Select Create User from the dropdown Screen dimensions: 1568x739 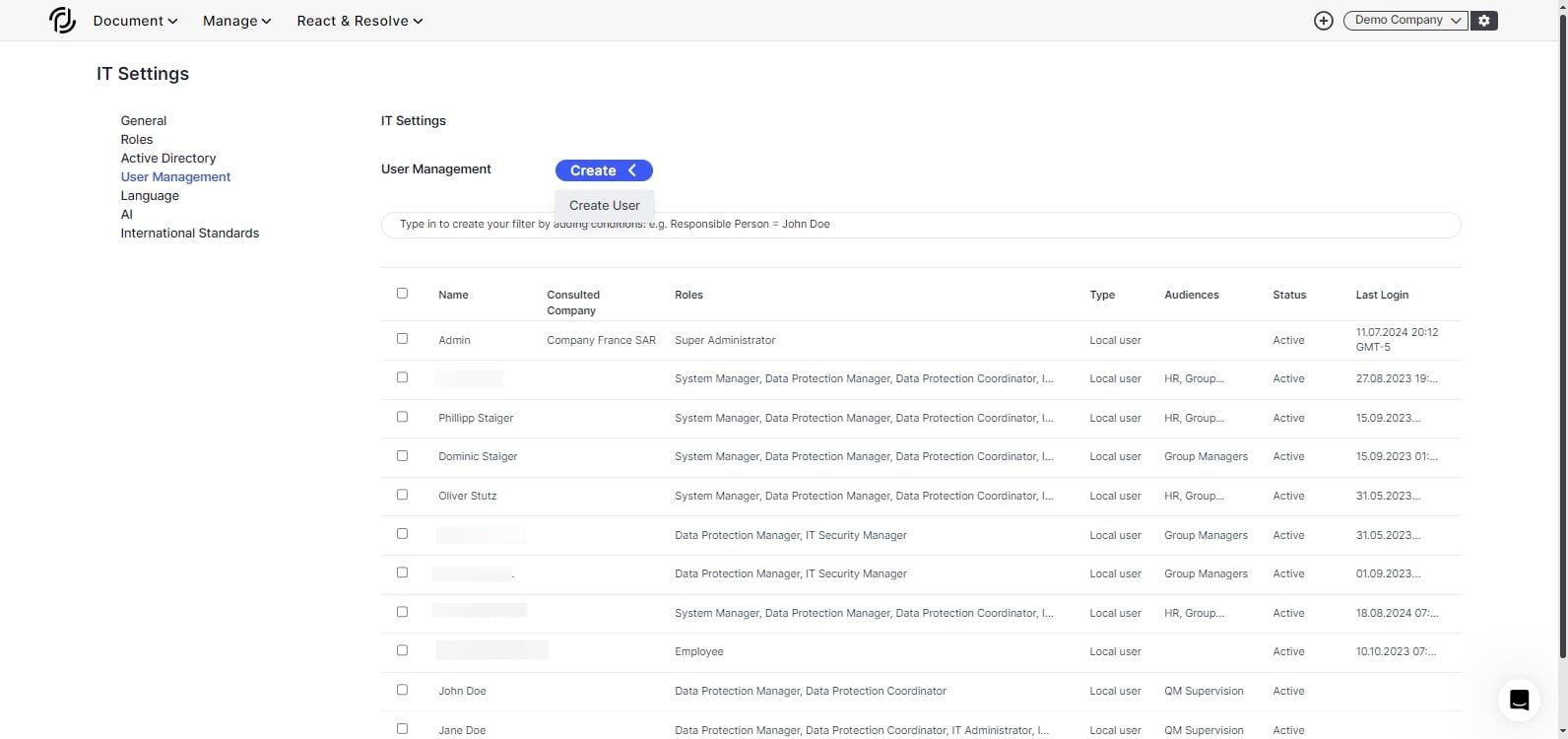click(x=605, y=205)
